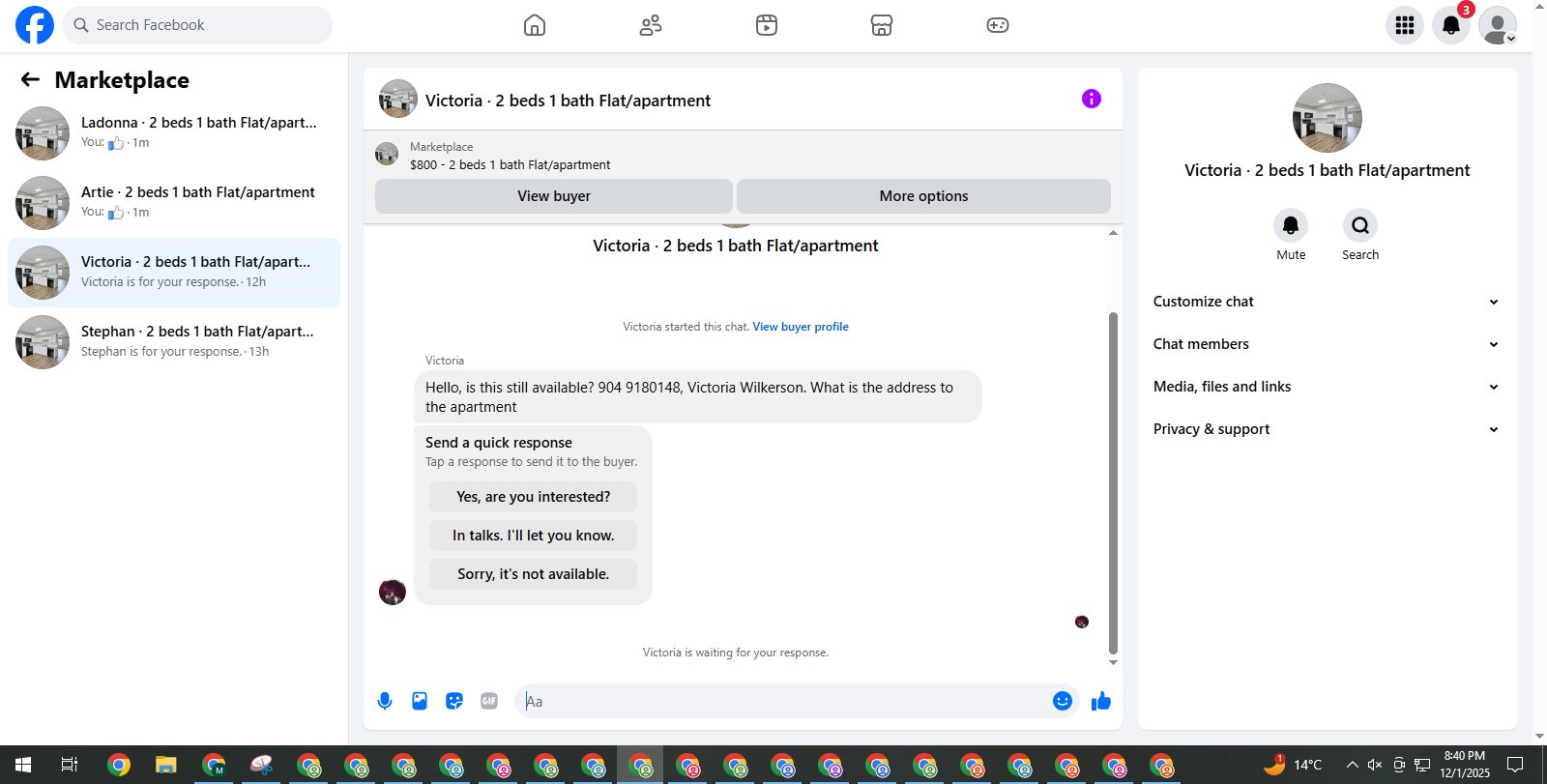This screenshot has width=1547, height=784.
Task: Click the large listing photo in the right panel
Action: click(1328, 118)
